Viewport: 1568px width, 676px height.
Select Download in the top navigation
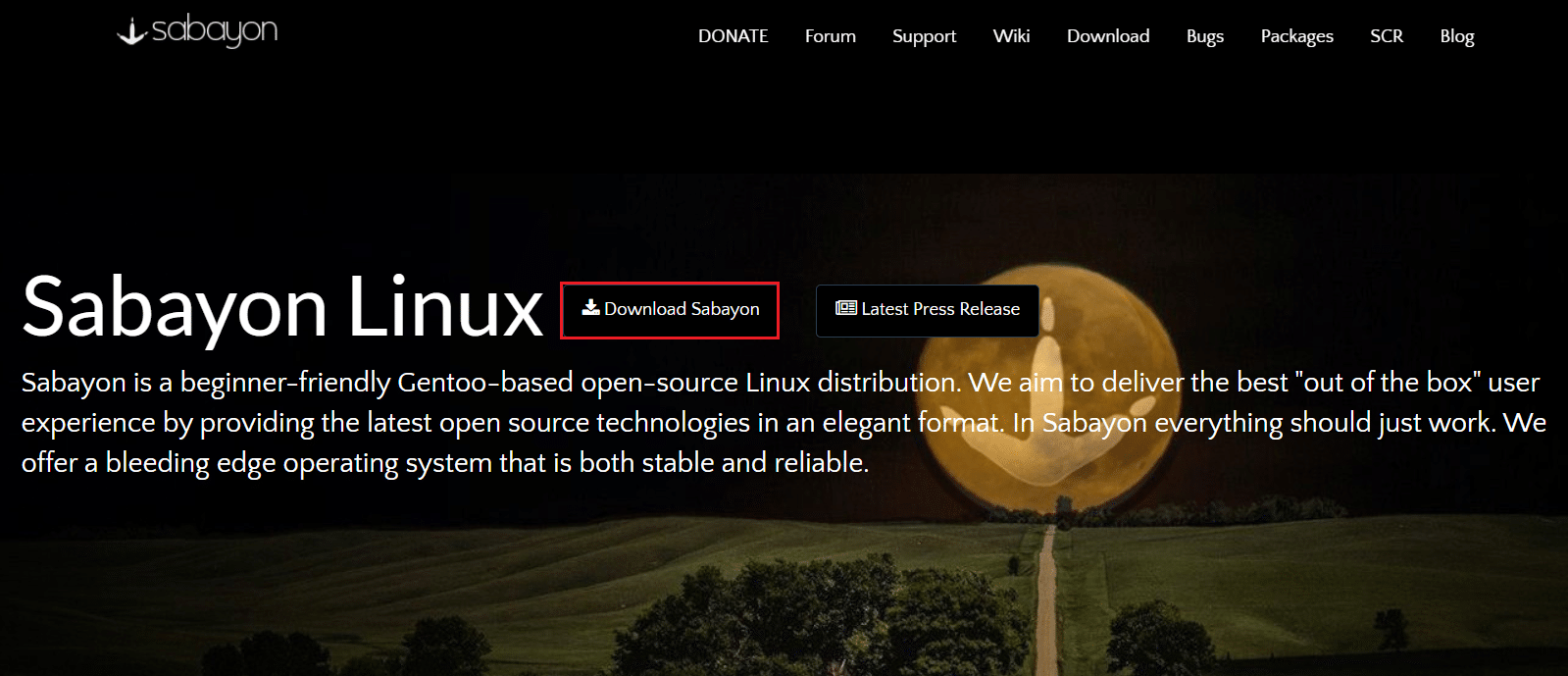point(1108,36)
